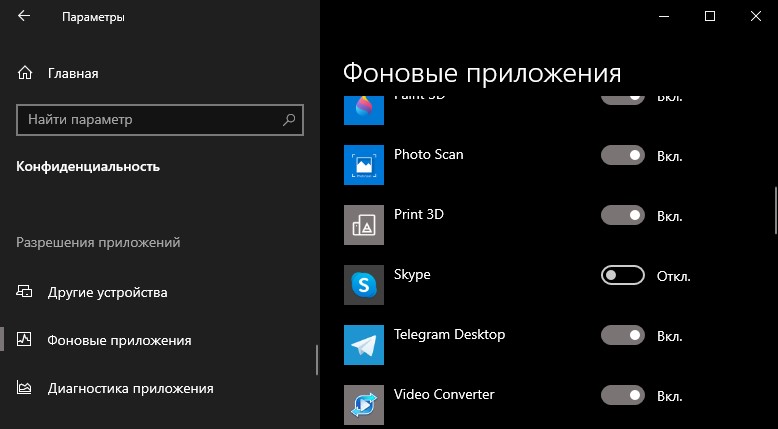Click the Другие устройства icon
Image resolution: width=778 pixels, height=429 pixels.
(24, 291)
